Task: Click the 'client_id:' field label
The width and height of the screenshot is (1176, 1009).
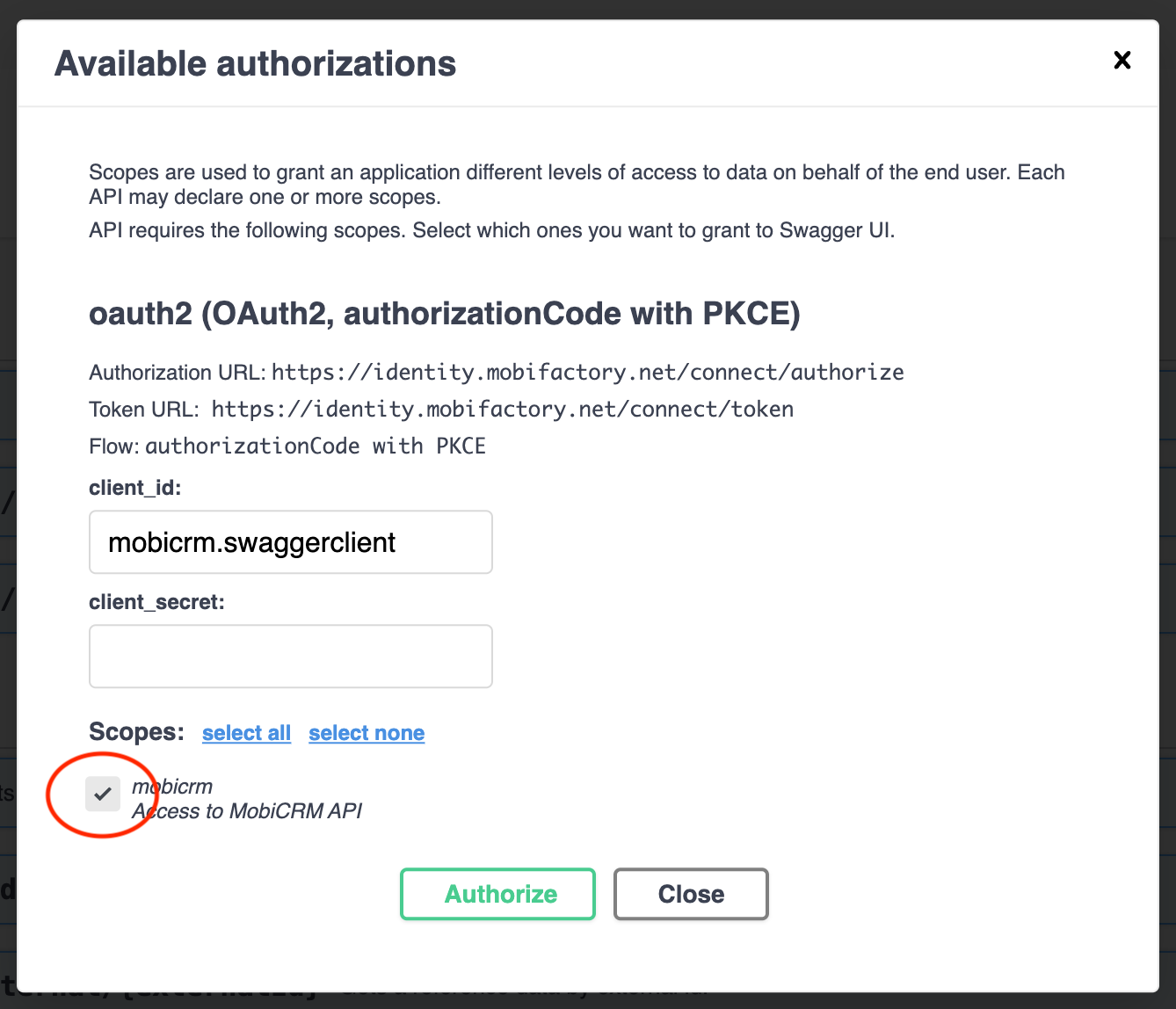Action: [134, 488]
